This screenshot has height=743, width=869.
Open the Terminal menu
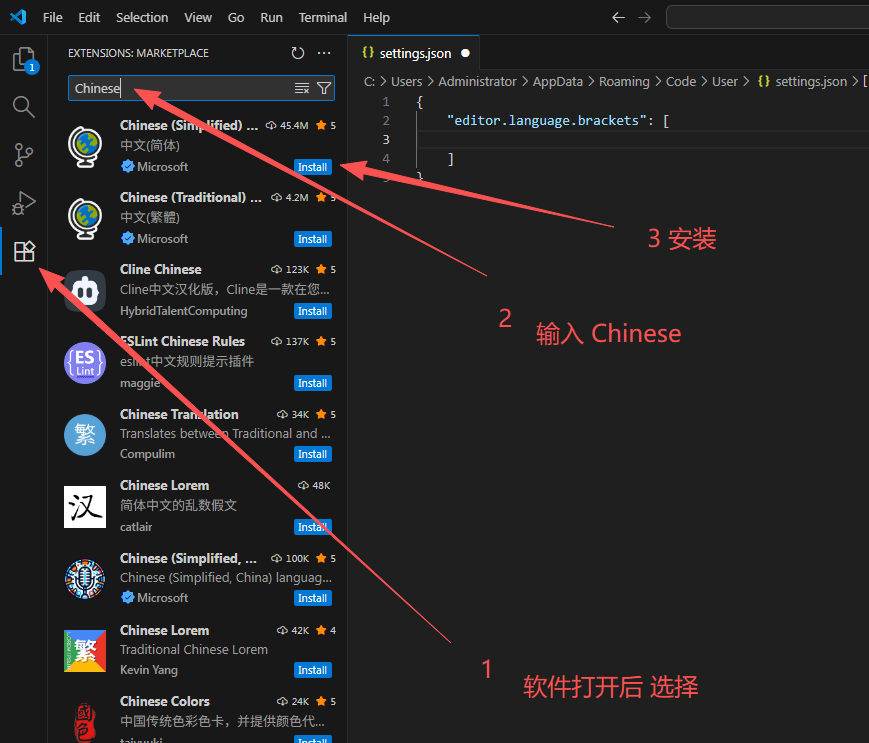pos(323,18)
